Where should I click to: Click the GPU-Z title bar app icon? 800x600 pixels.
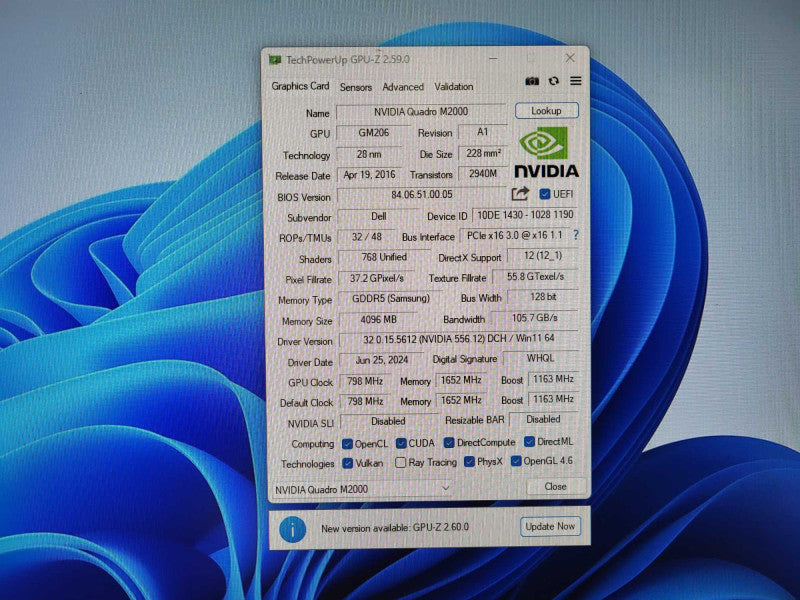275,60
